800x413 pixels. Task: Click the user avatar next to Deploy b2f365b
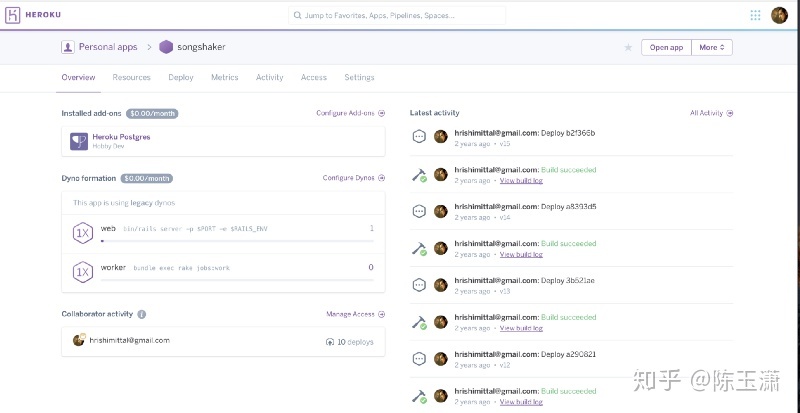[x=441, y=136]
